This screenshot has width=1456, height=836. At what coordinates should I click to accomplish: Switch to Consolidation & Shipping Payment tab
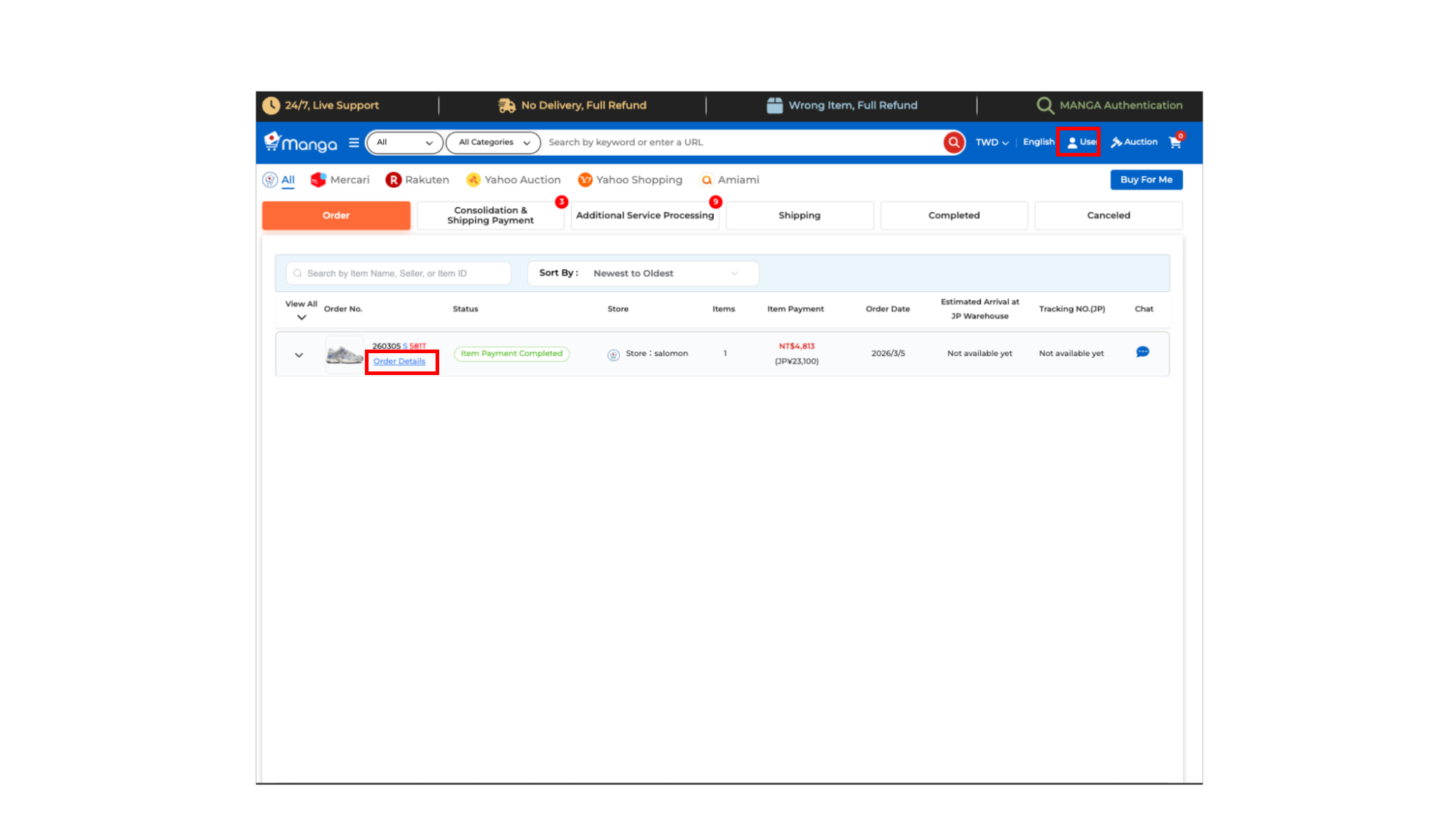pos(490,216)
